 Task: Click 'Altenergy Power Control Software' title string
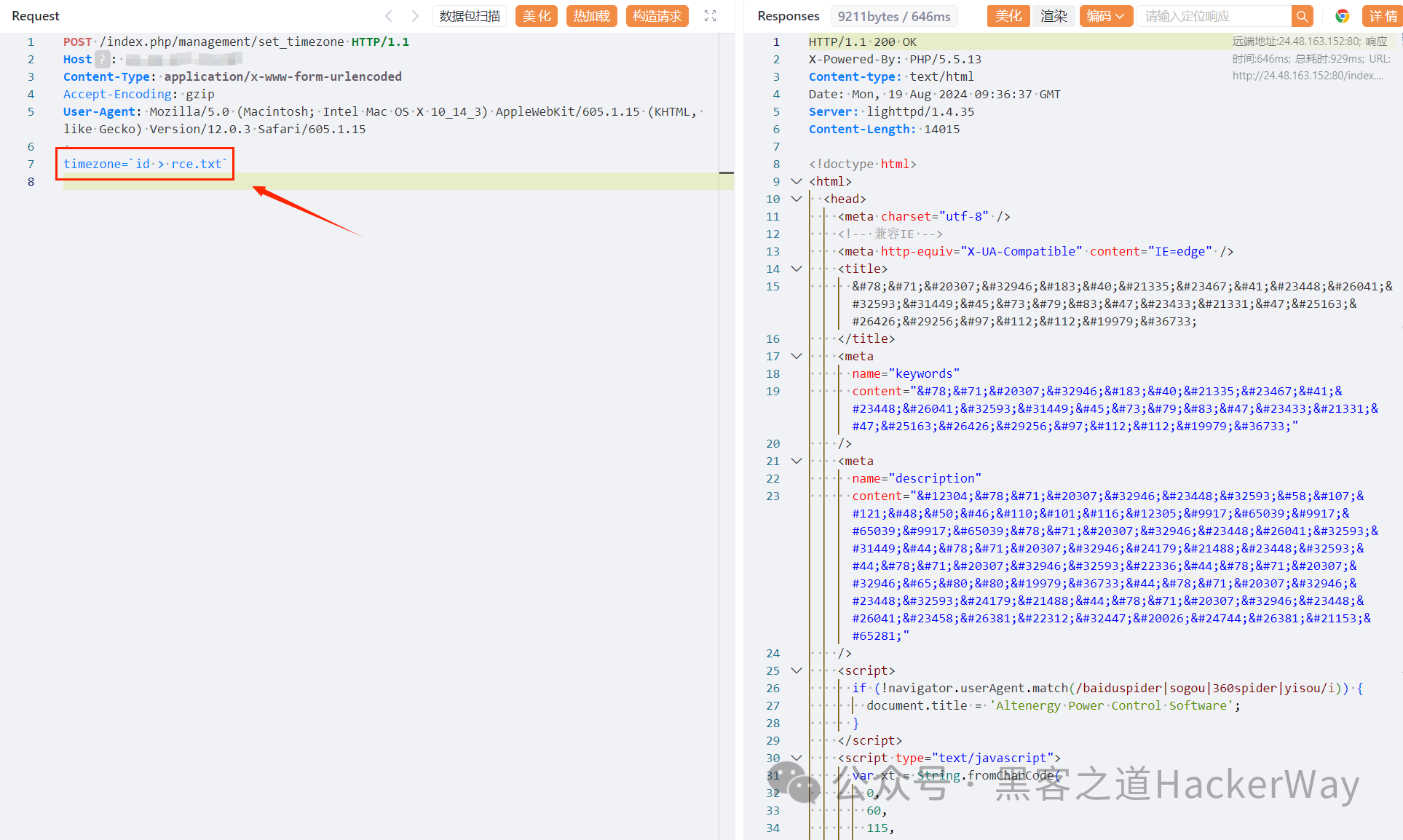point(1111,705)
